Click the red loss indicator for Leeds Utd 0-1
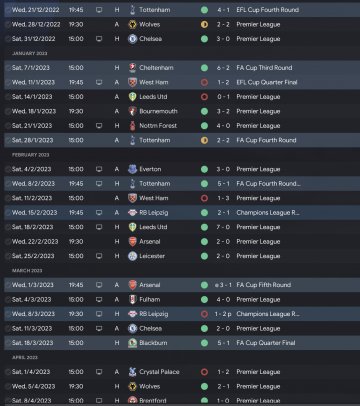The image size is (360, 406). tap(204, 97)
